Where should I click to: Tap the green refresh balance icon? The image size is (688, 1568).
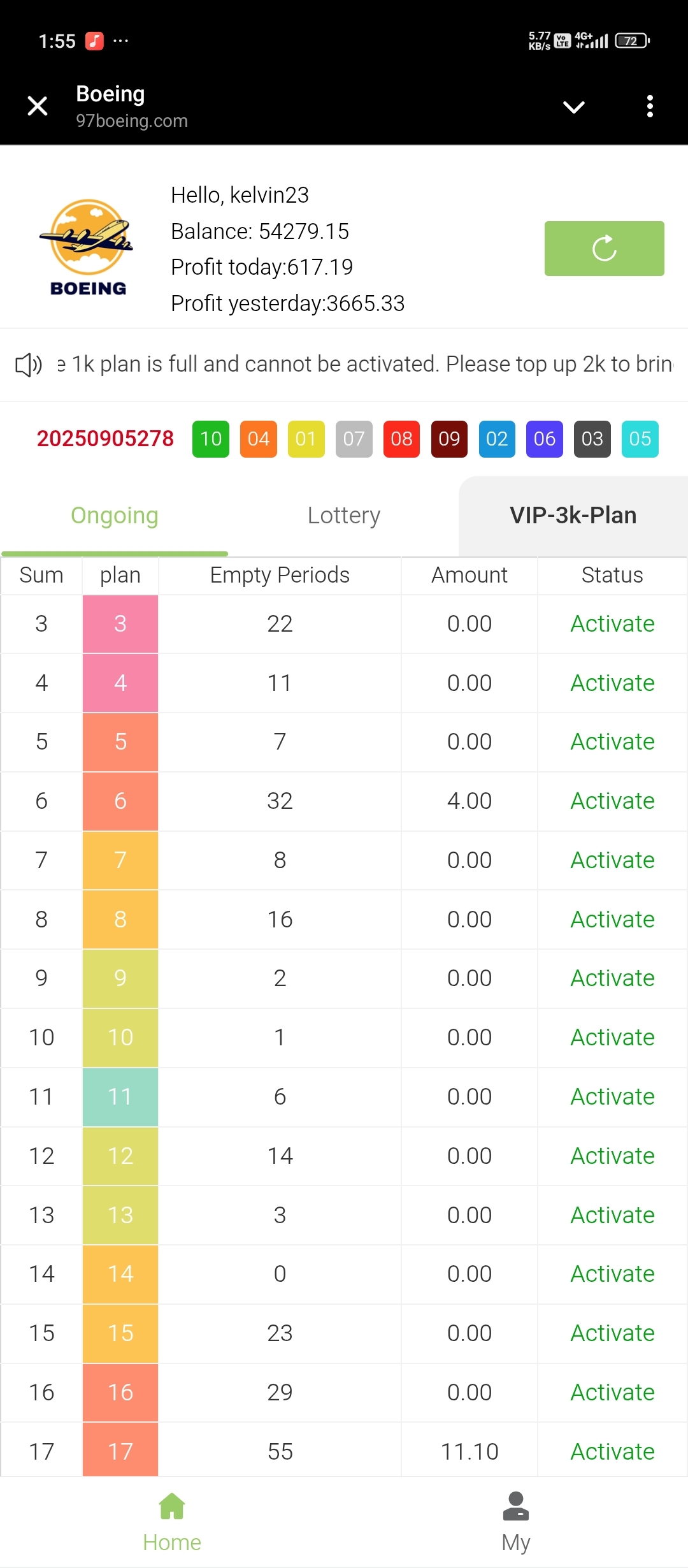604,249
